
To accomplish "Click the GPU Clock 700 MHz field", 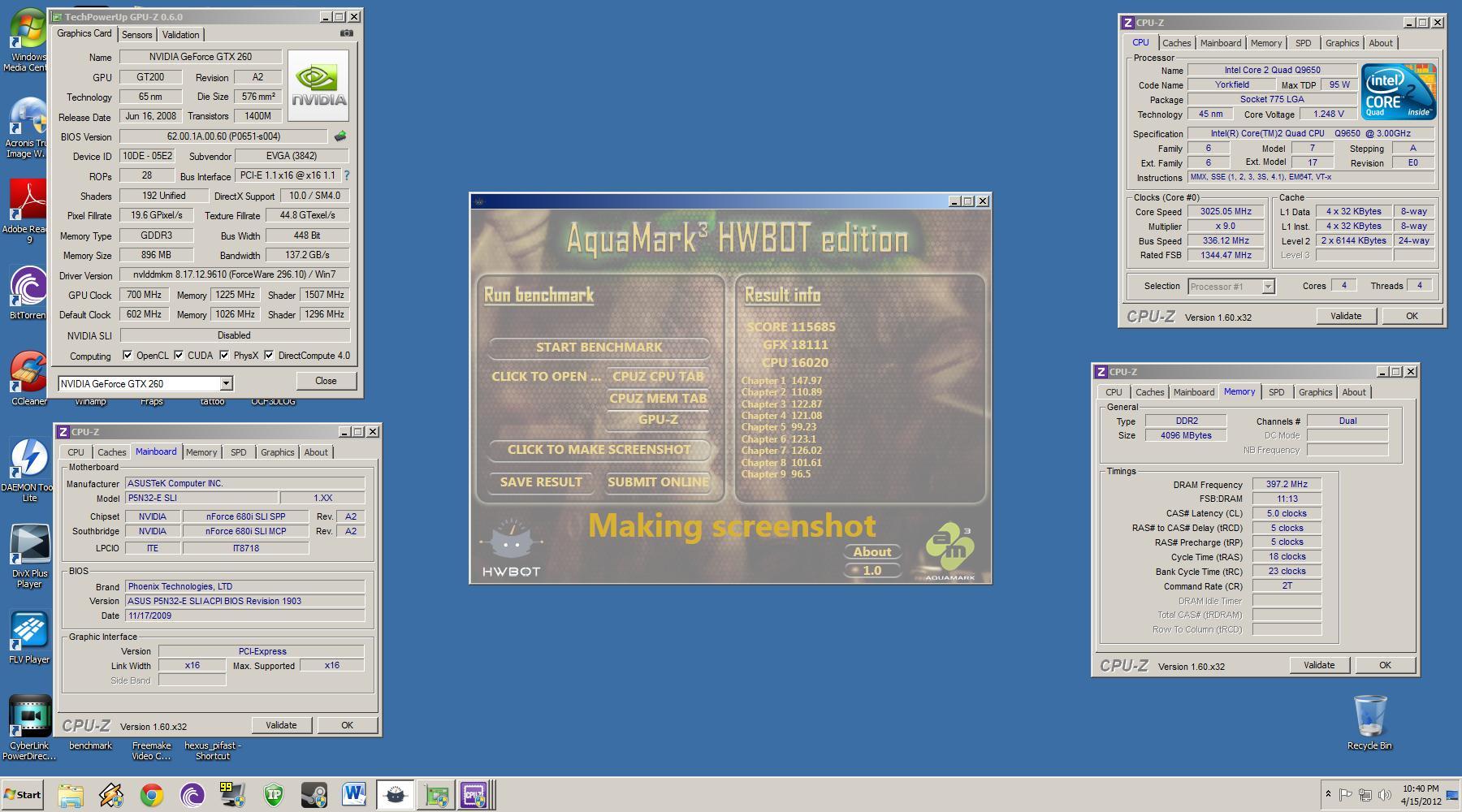I will (144, 295).
